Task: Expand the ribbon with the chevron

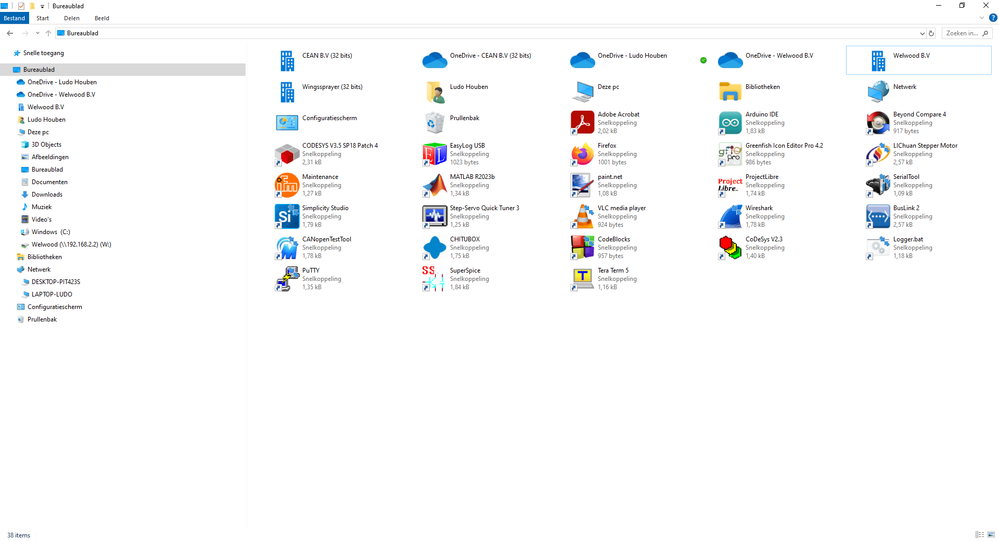Action: (x=982, y=18)
